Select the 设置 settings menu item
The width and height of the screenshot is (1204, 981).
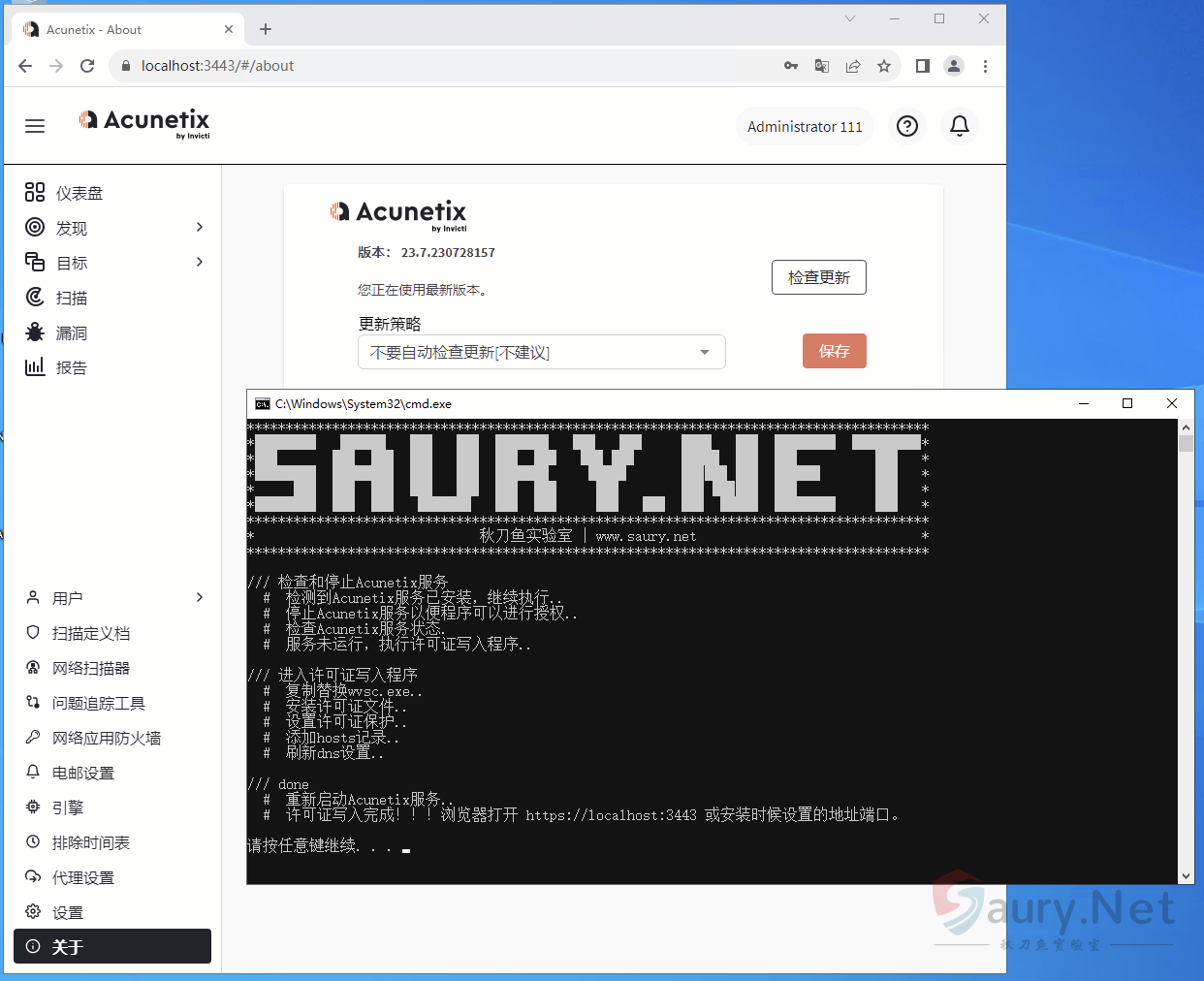pyautogui.click(x=68, y=912)
